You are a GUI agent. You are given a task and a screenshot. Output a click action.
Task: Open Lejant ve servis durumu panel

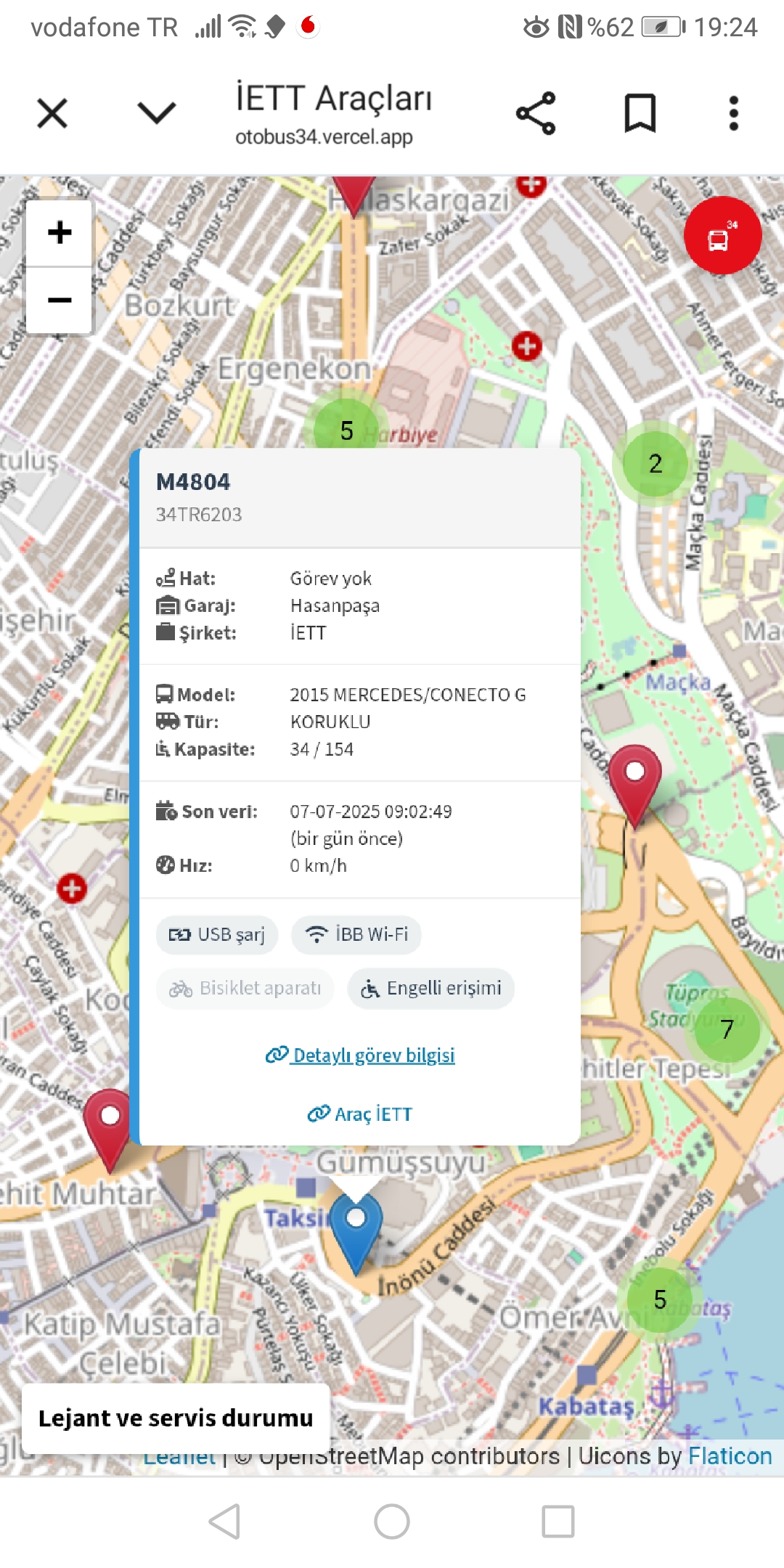click(x=176, y=1418)
